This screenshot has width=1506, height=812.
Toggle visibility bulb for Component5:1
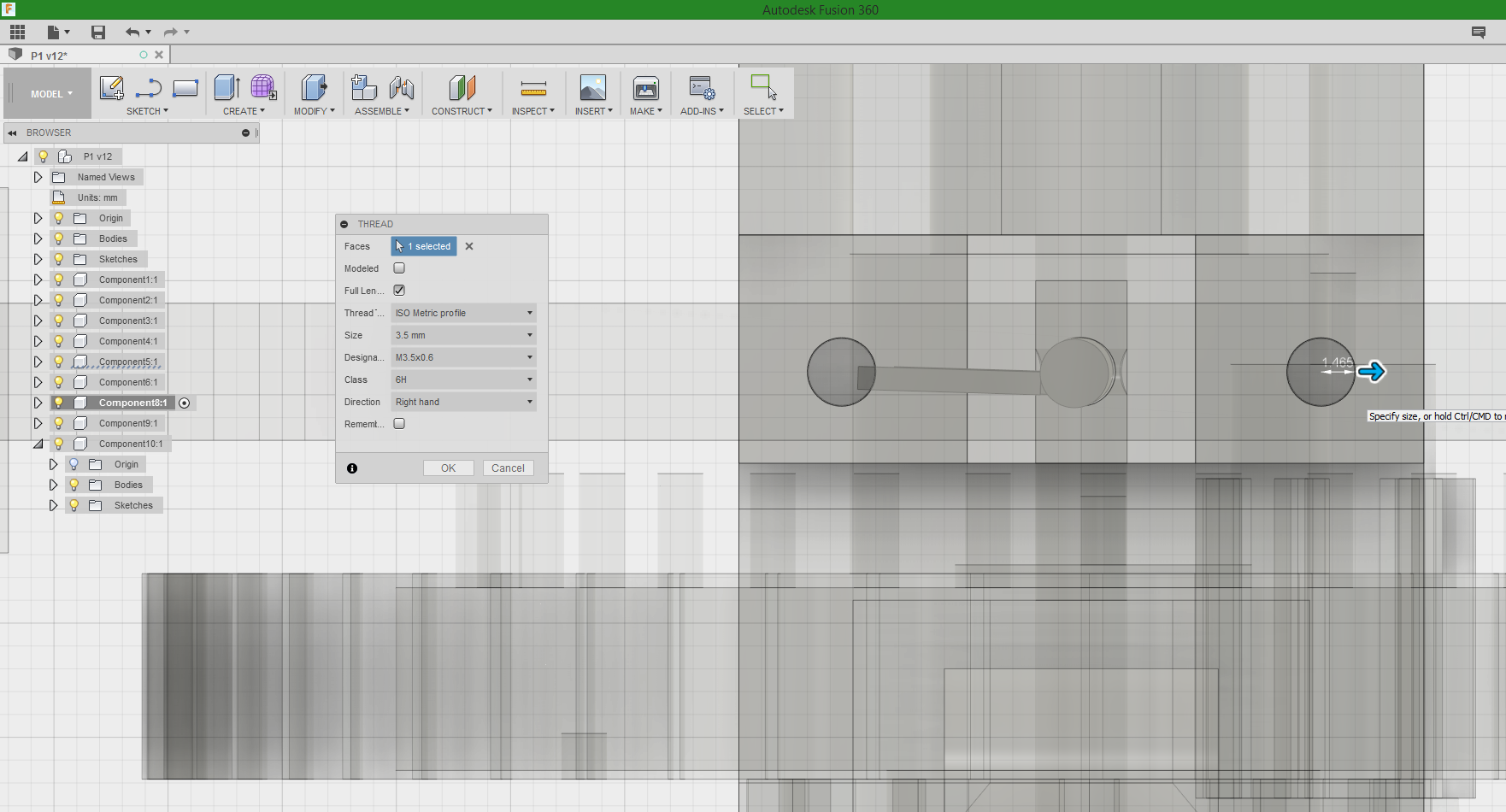click(x=59, y=362)
